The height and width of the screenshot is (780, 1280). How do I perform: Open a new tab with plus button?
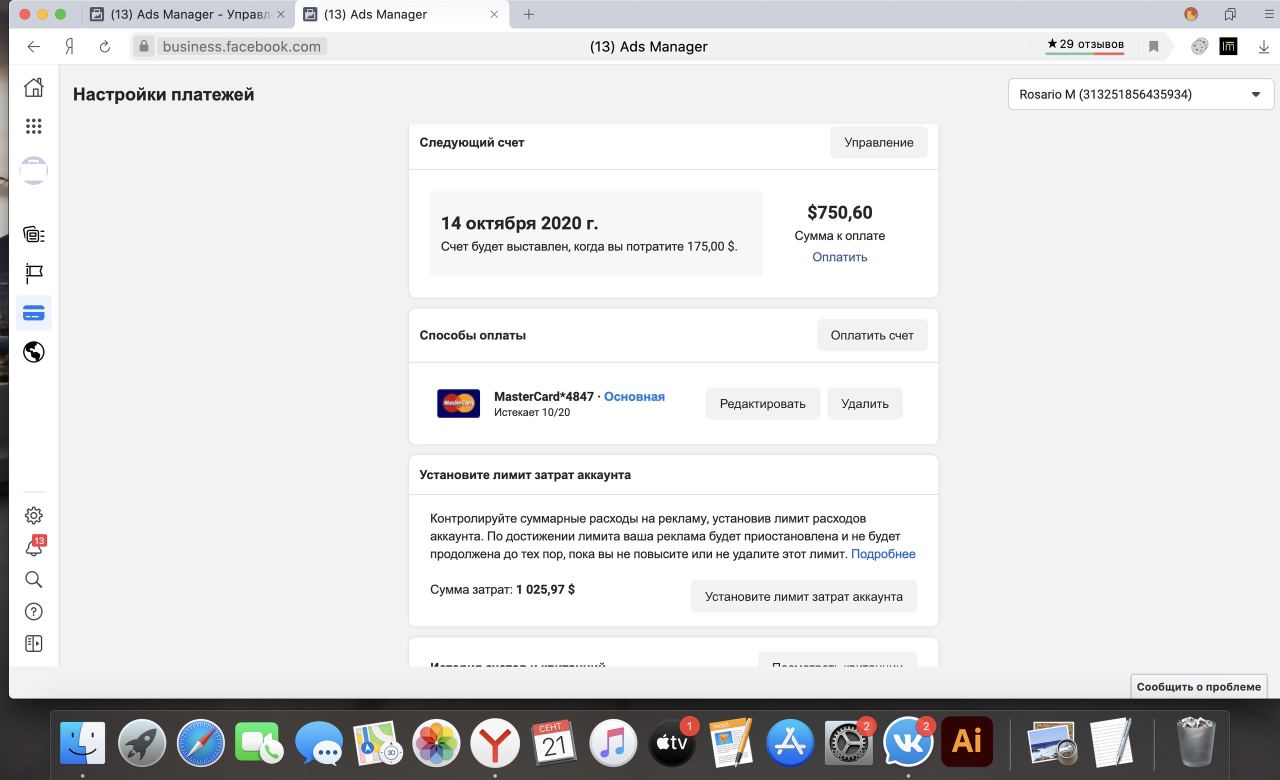click(x=529, y=14)
